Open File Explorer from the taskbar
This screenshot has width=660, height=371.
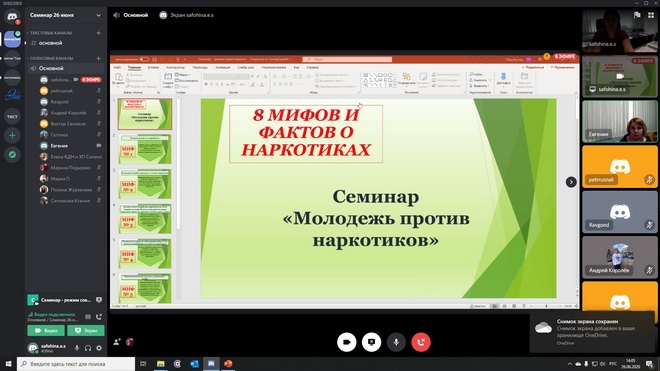(x=160, y=364)
